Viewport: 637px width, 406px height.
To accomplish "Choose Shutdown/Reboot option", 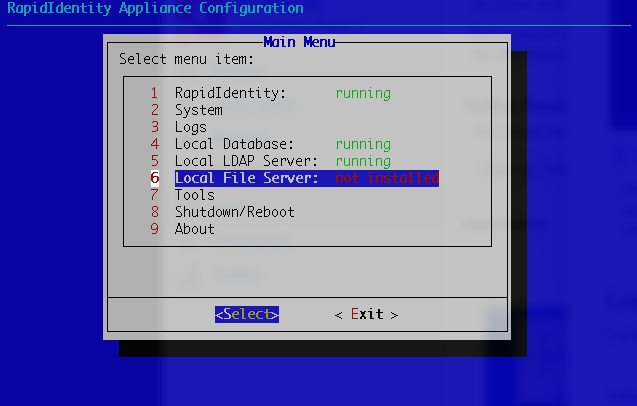I will click(234, 212).
